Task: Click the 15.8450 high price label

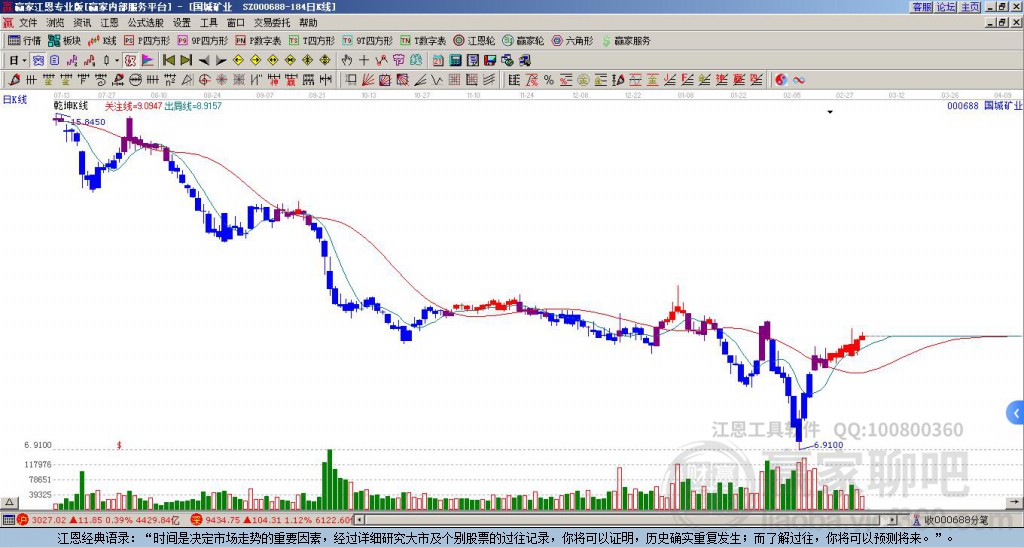Action: (88, 122)
